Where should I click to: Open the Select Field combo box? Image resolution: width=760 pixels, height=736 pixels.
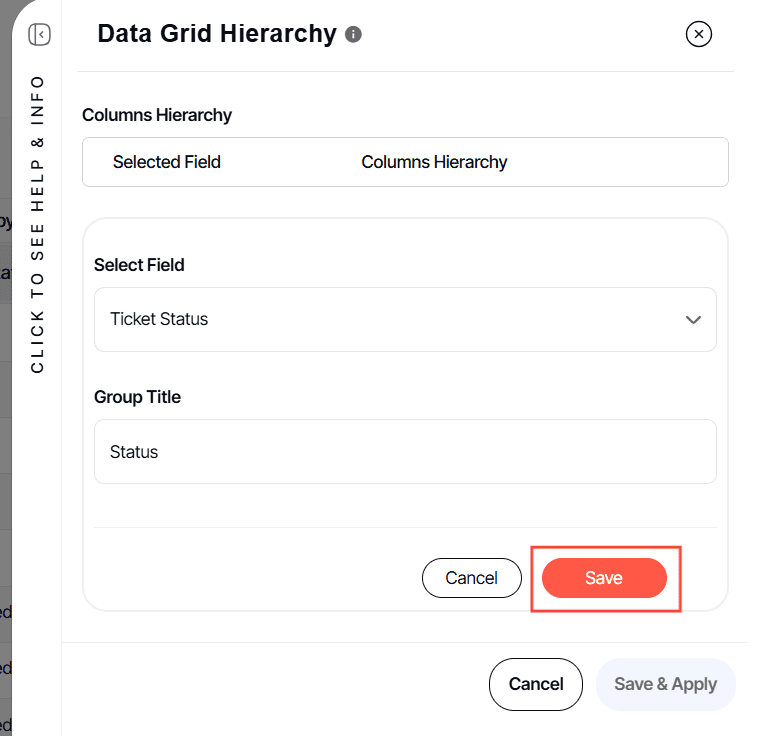pyautogui.click(x=405, y=320)
